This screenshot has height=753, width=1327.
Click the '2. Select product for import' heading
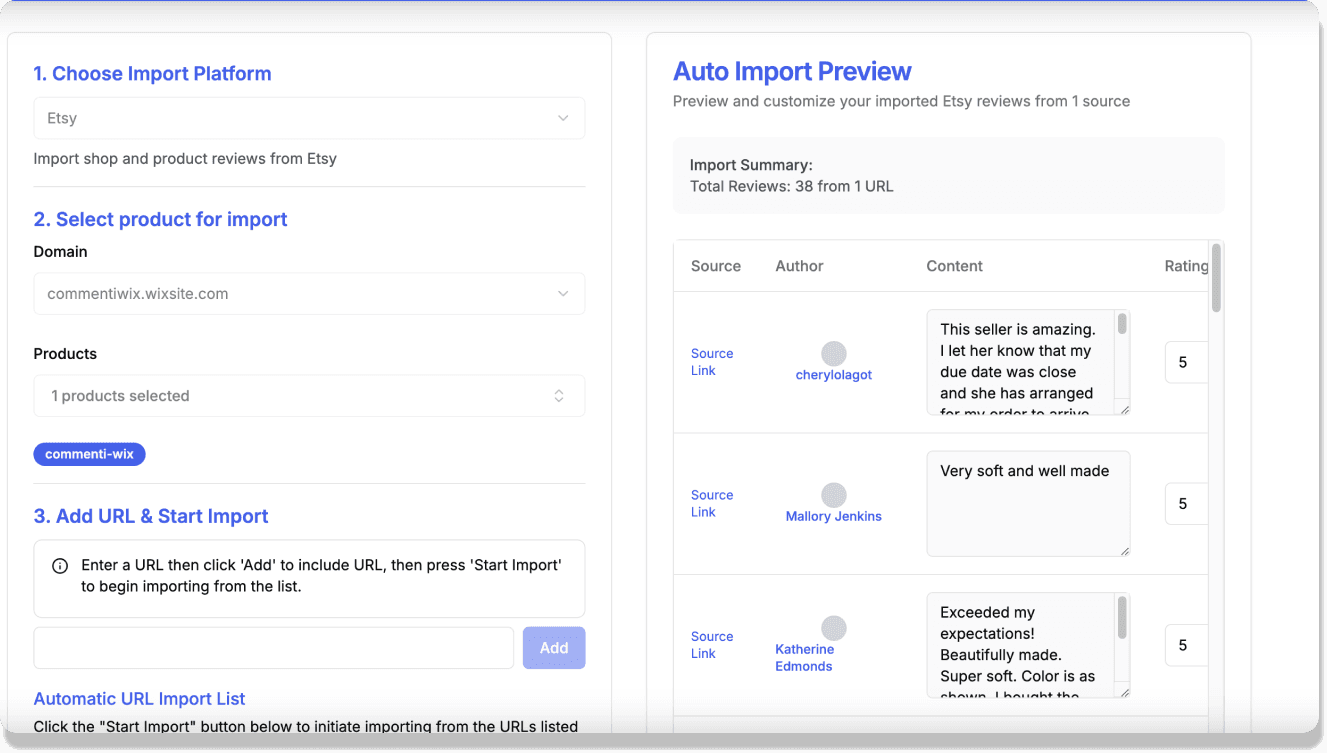pyautogui.click(x=160, y=219)
